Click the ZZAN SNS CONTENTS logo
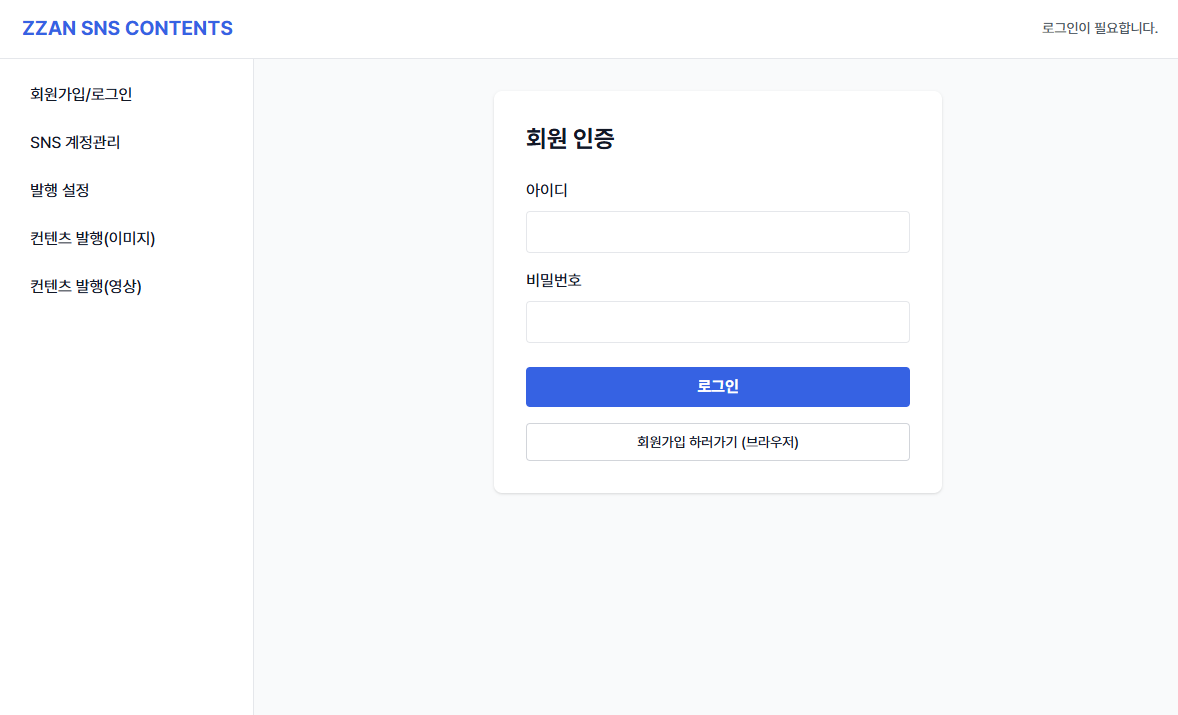The width and height of the screenshot is (1178, 715). (x=127, y=28)
